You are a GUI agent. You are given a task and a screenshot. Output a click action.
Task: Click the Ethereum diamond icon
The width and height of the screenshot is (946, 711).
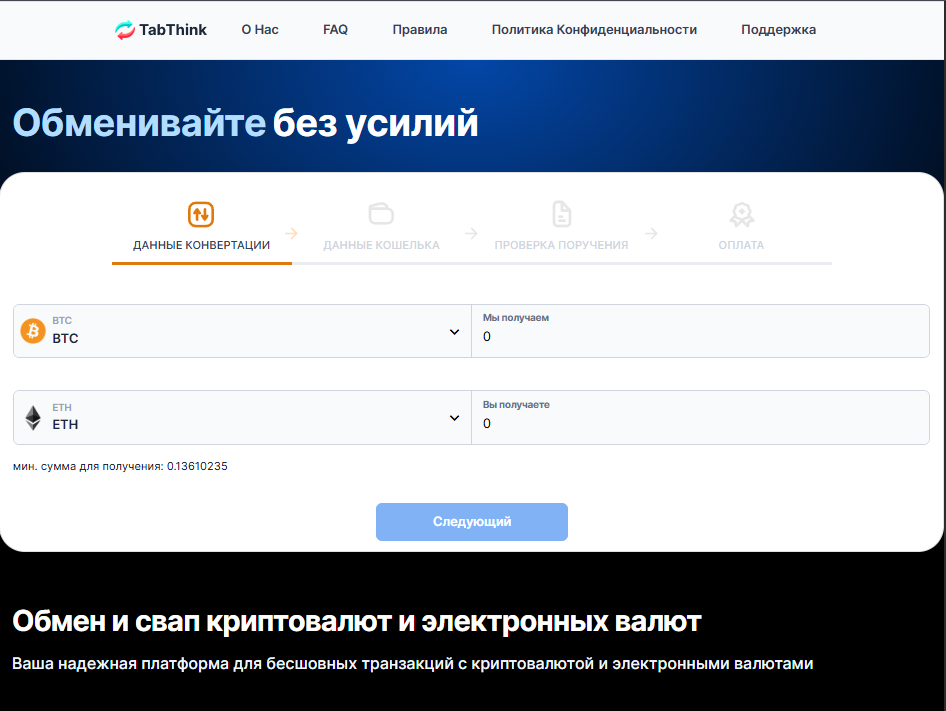click(33, 418)
